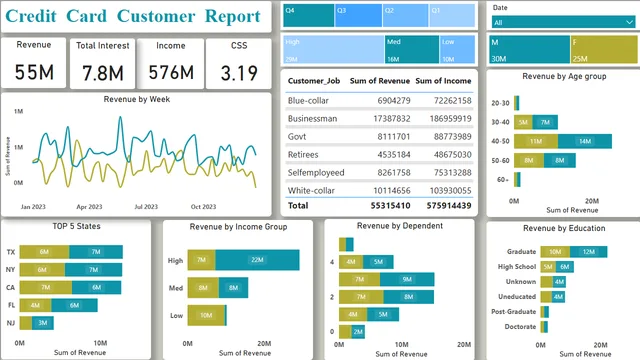
Task: Select the Q2 quarter slicer tile
Action: [405, 16]
